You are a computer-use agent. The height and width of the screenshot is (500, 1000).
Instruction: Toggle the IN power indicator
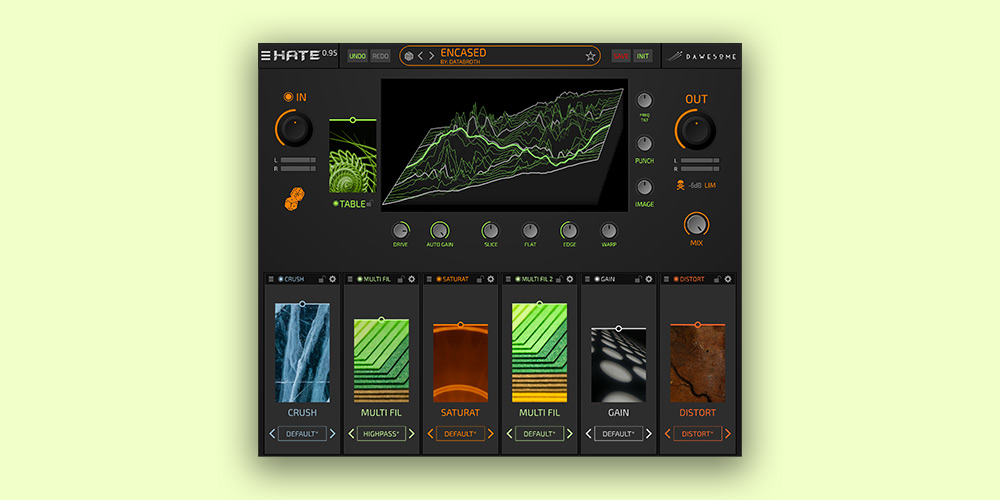288,97
